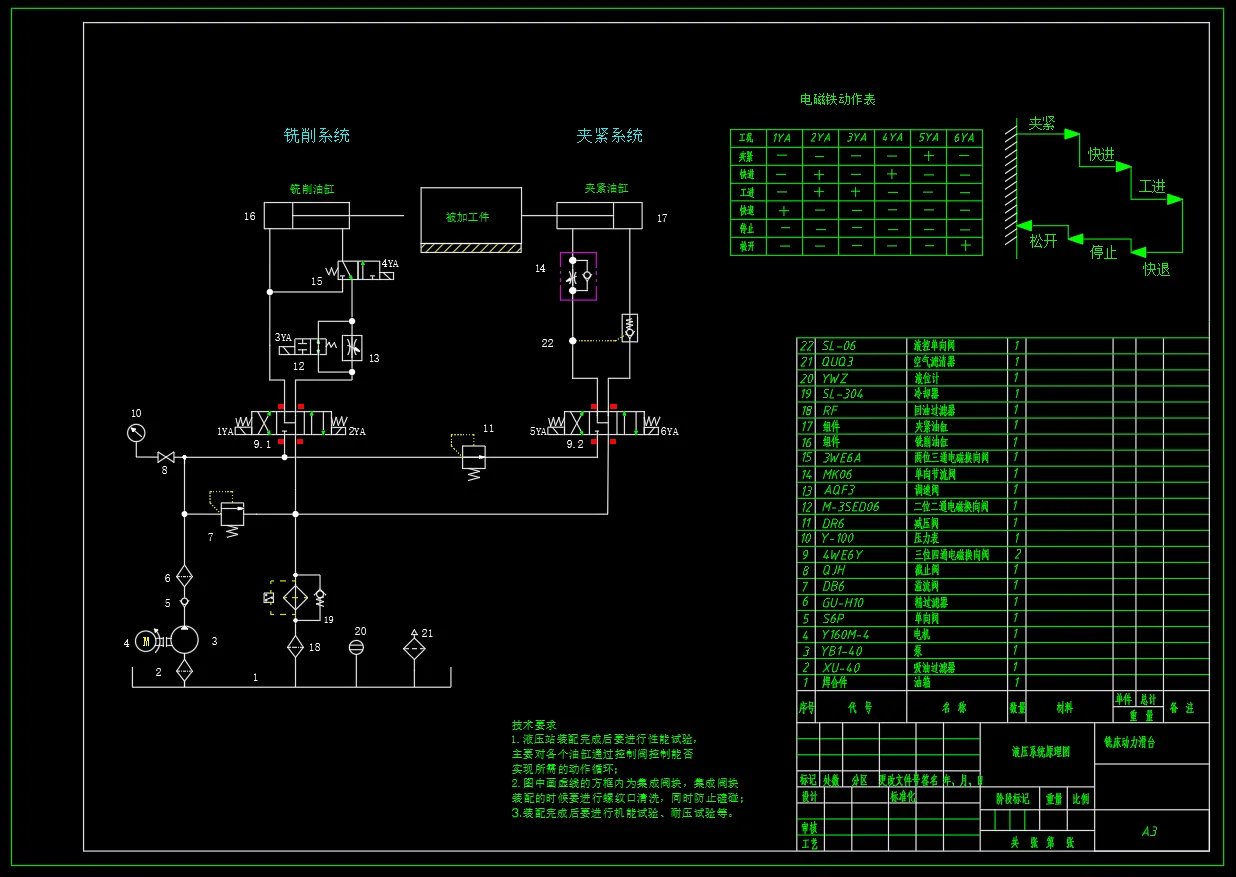Pick the green arrowhead beside 工进
Image resolution: width=1236 pixels, height=877 pixels.
[1175, 199]
